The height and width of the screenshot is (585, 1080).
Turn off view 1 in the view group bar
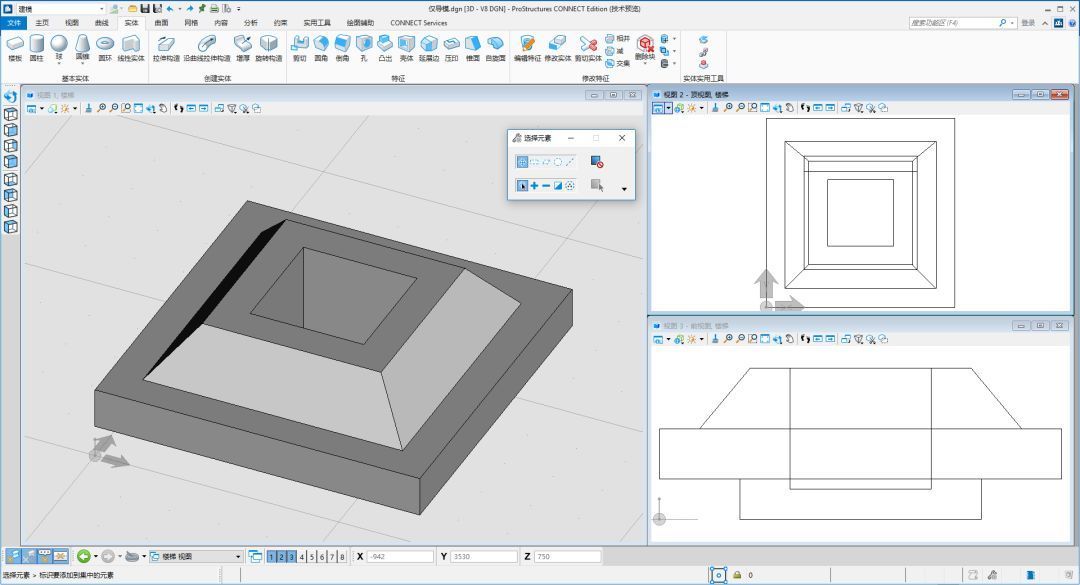[271, 557]
